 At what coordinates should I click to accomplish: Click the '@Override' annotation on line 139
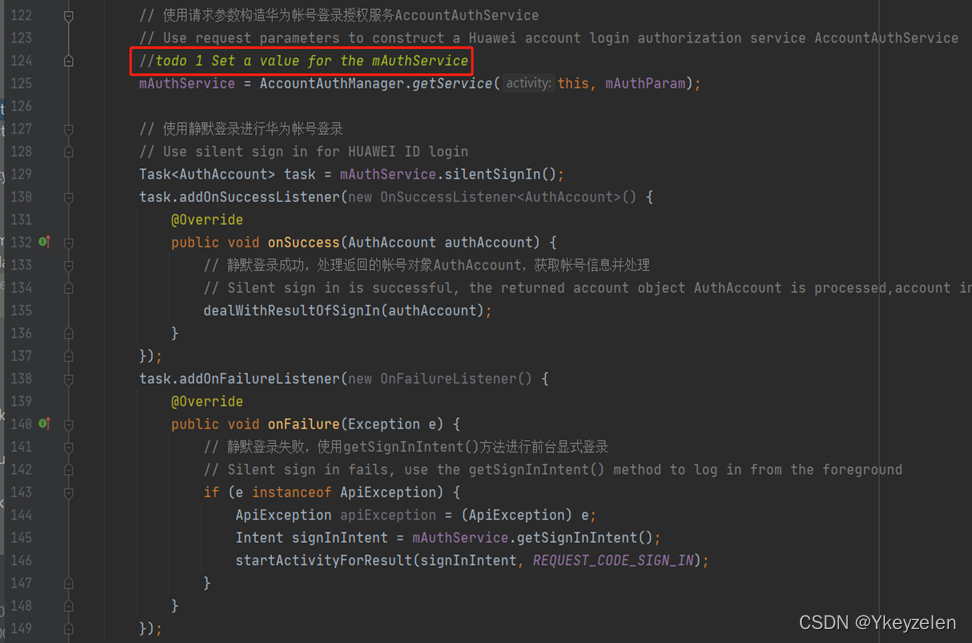[x=207, y=401]
